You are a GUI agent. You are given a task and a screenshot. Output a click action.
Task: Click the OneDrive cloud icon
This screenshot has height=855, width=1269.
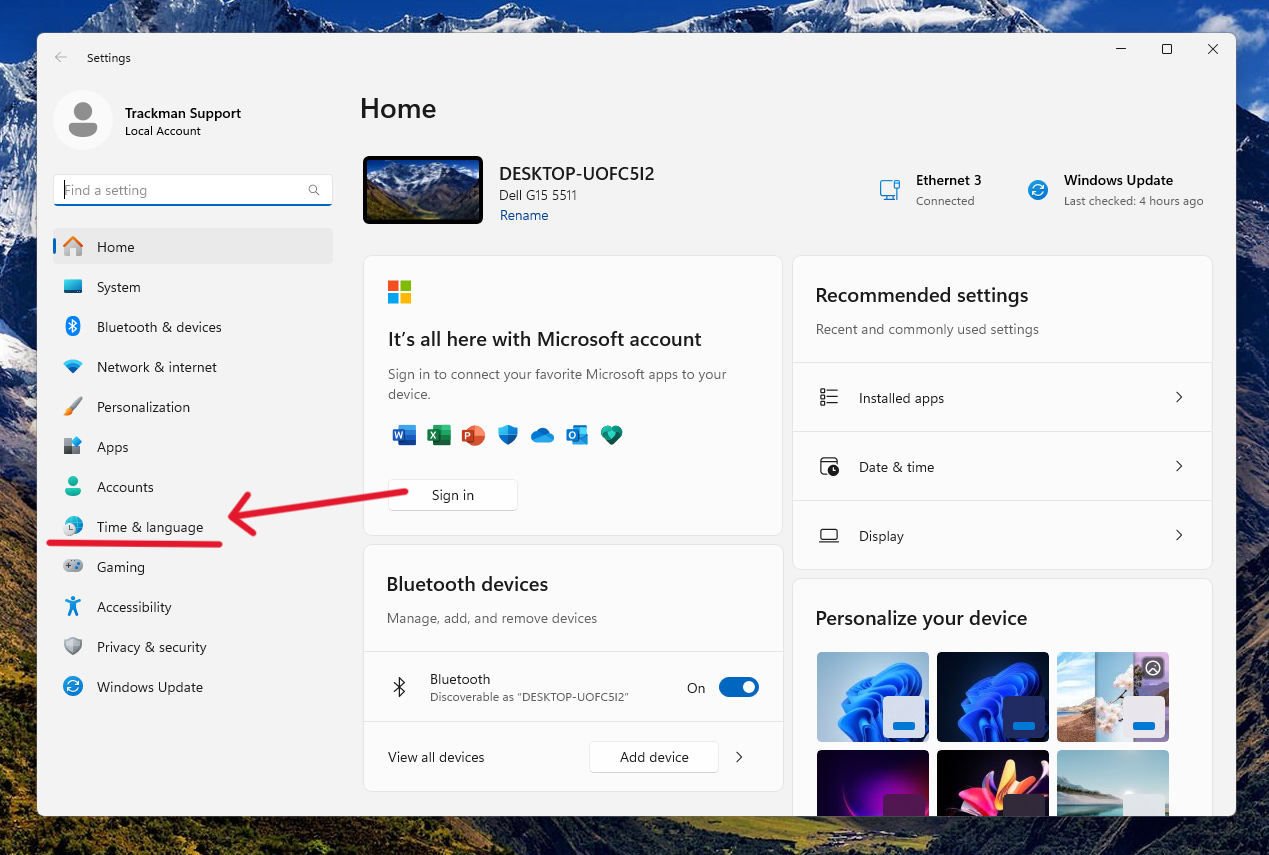(542, 435)
